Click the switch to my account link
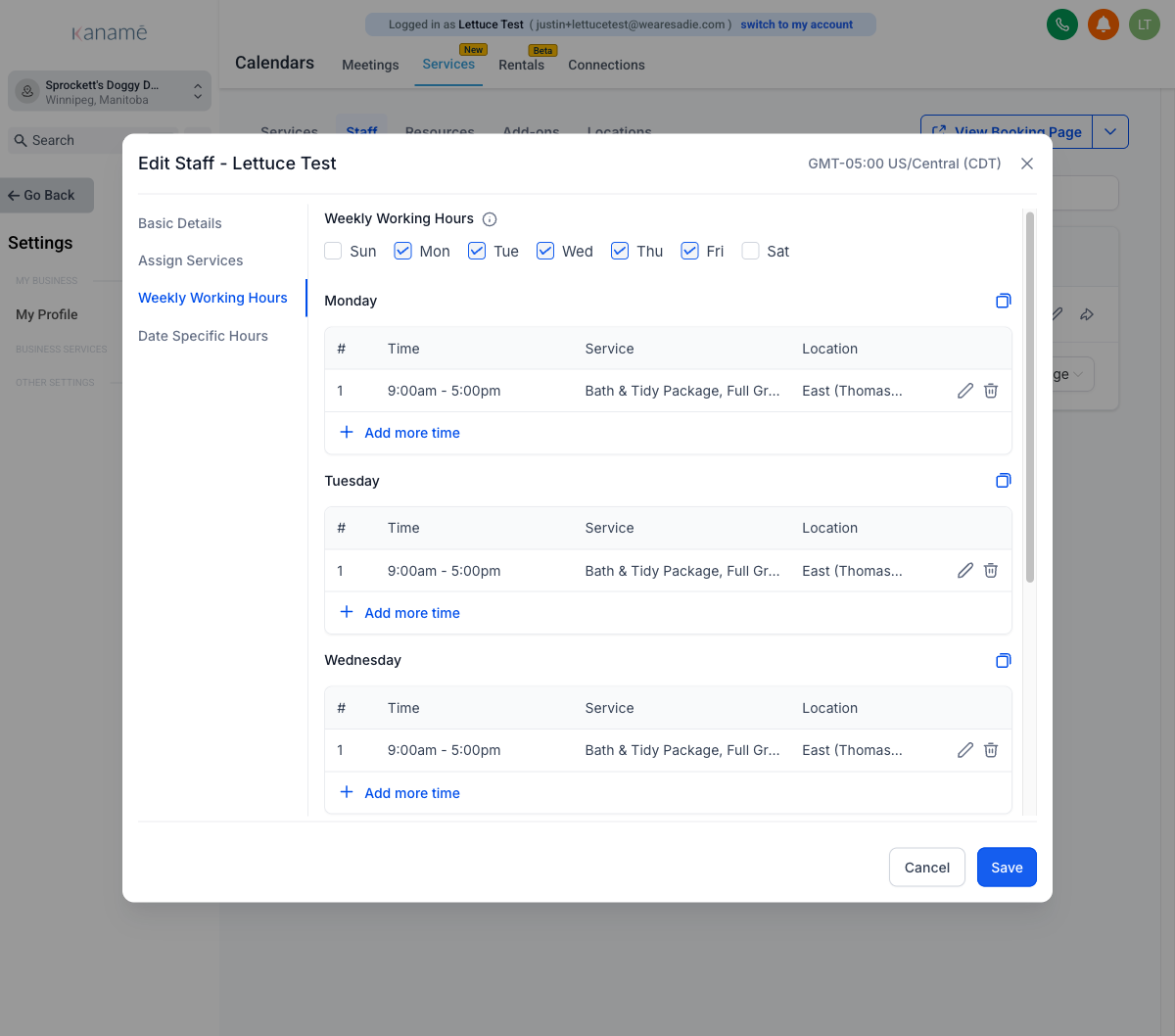1175x1036 pixels. (796, 24)
